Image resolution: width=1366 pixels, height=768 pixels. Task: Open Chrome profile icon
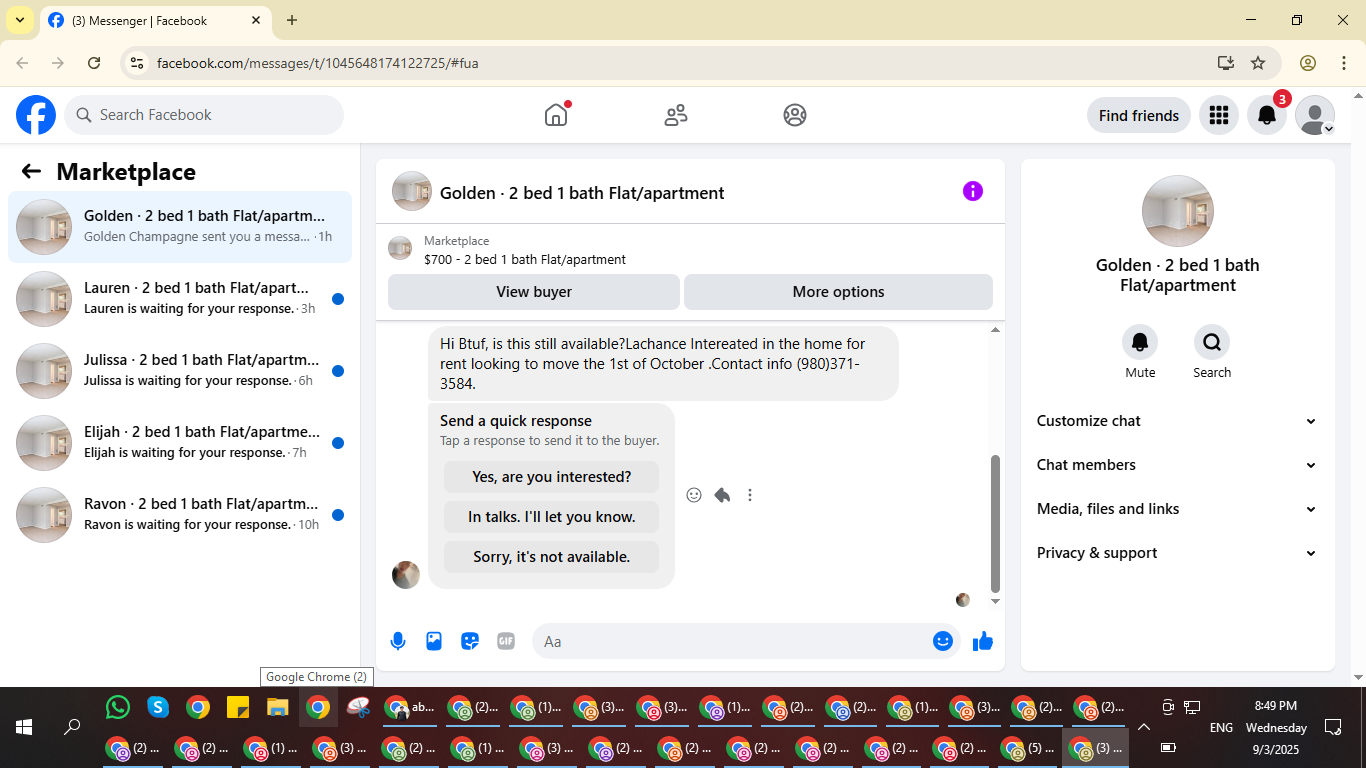1308,63
